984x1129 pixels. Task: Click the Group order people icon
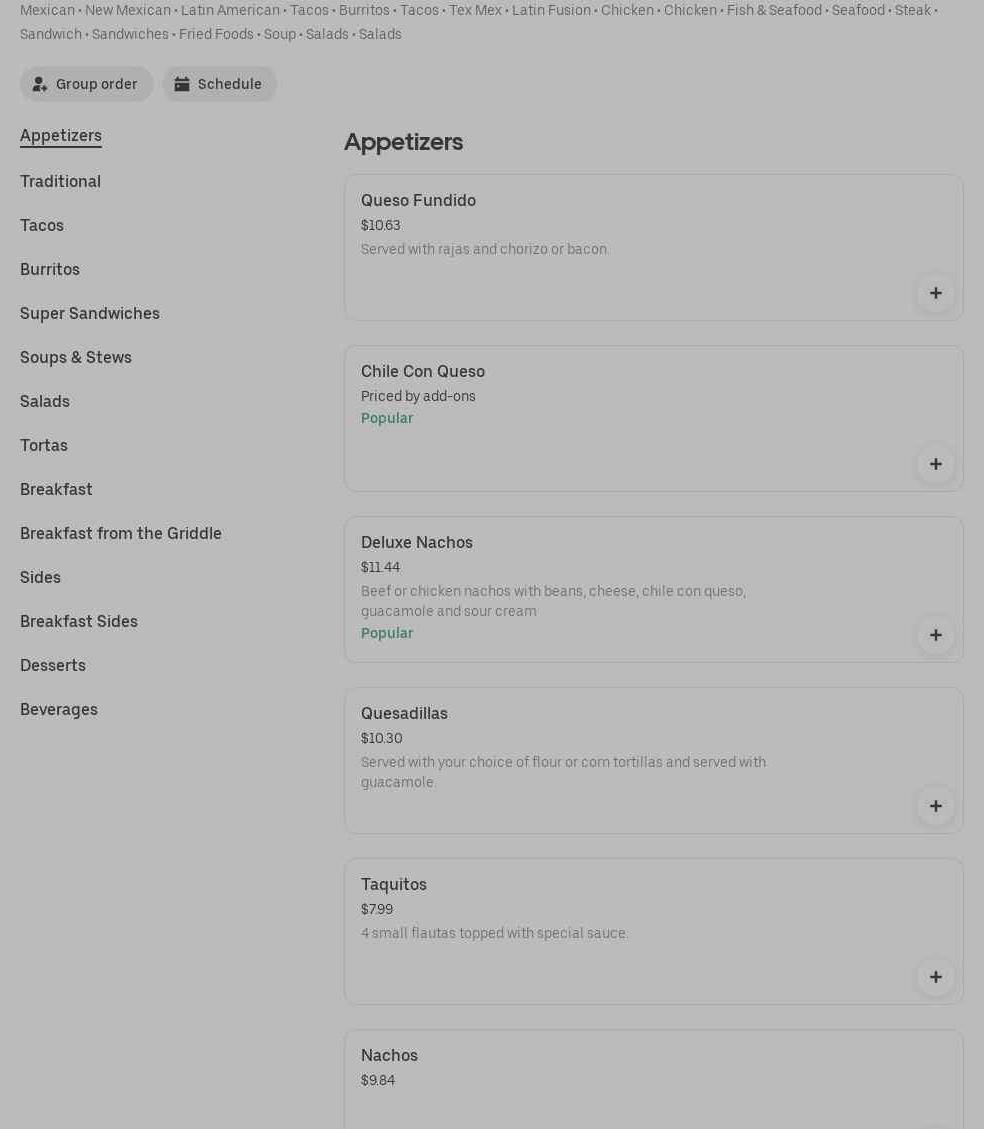pos(40,84)
